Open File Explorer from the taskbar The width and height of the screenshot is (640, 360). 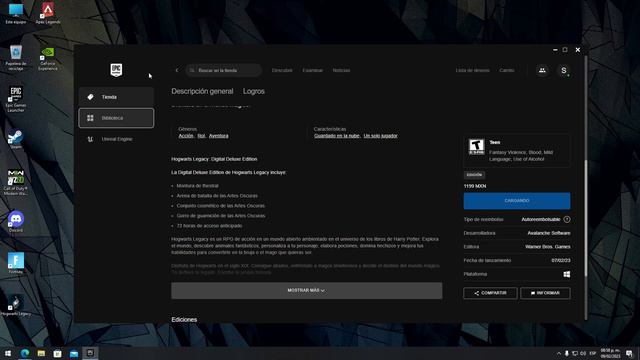[x=41, y=353]
